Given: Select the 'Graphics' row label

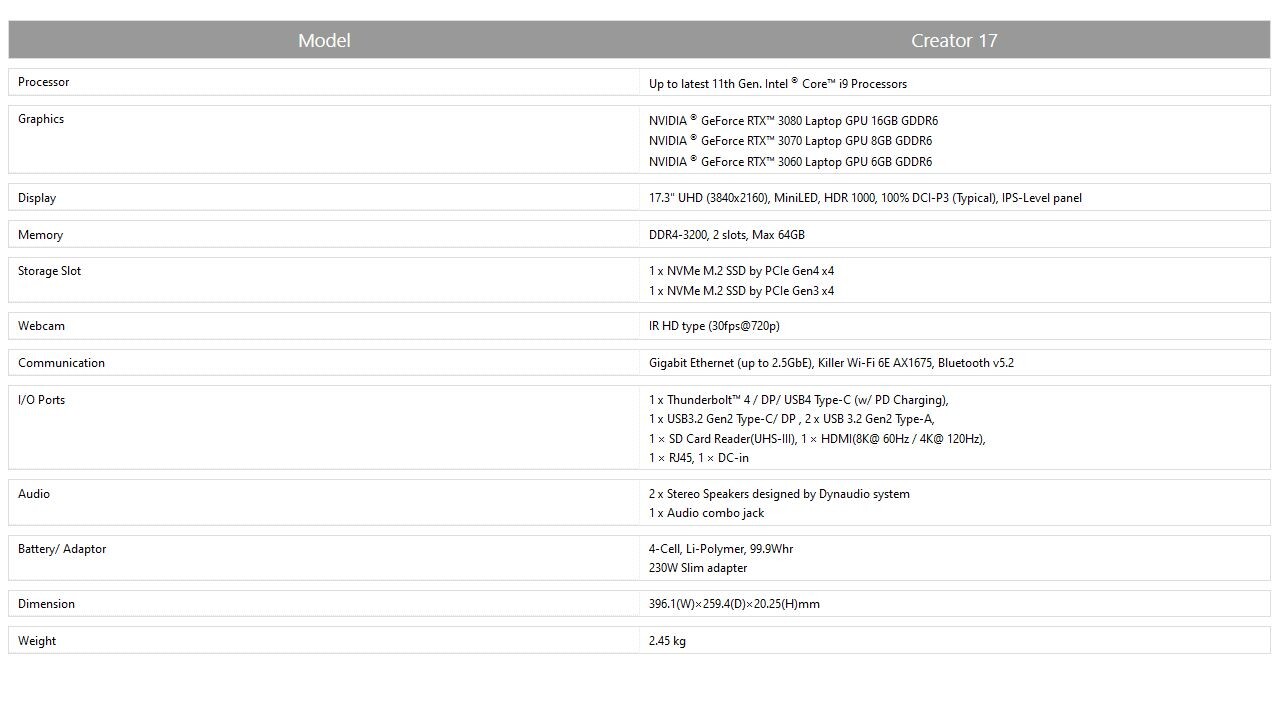Looking at the screenshot, I should tap(41, 119).
